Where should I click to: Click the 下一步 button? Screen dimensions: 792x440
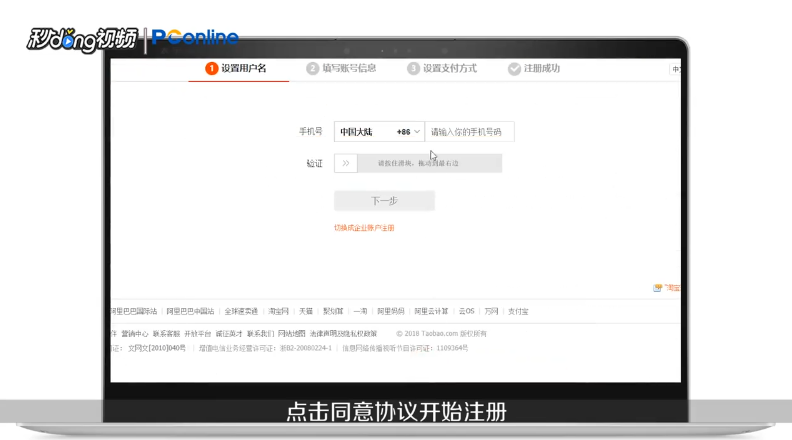[384, 201]
